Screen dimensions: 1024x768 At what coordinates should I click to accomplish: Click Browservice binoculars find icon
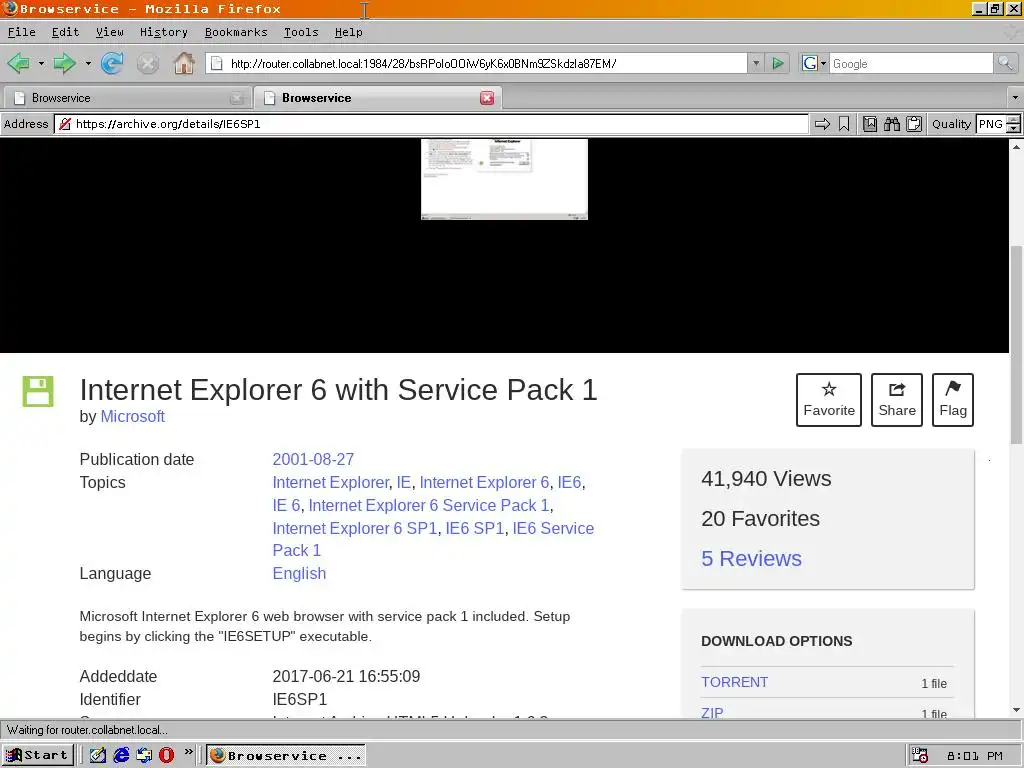coord(891,124)
